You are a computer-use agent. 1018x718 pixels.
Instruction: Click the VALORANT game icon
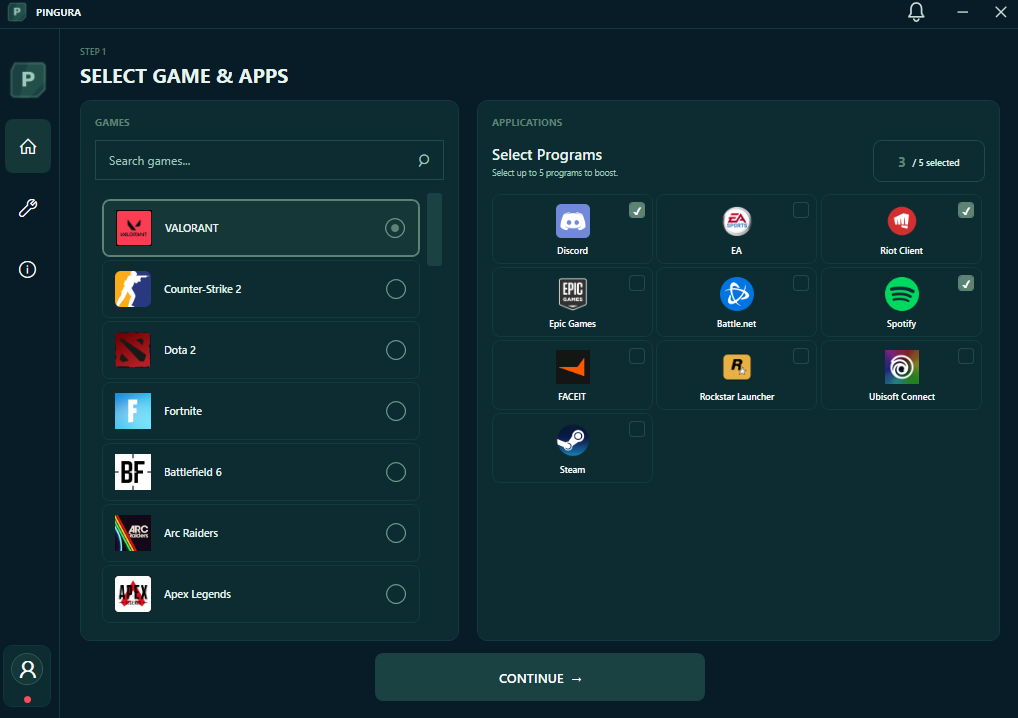(x=134, y=228)
